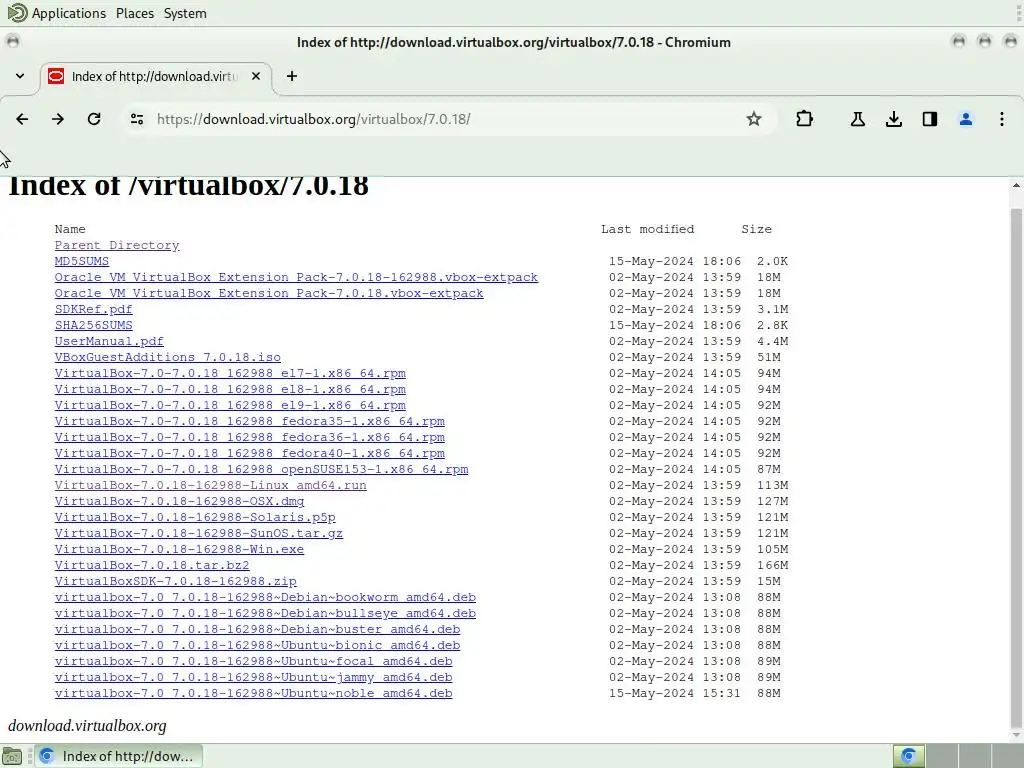Download VirtualBoxSDK-7.0.18-162988.zip
This screenshot has height=768, width=1024.
click(x=176, y=581)
